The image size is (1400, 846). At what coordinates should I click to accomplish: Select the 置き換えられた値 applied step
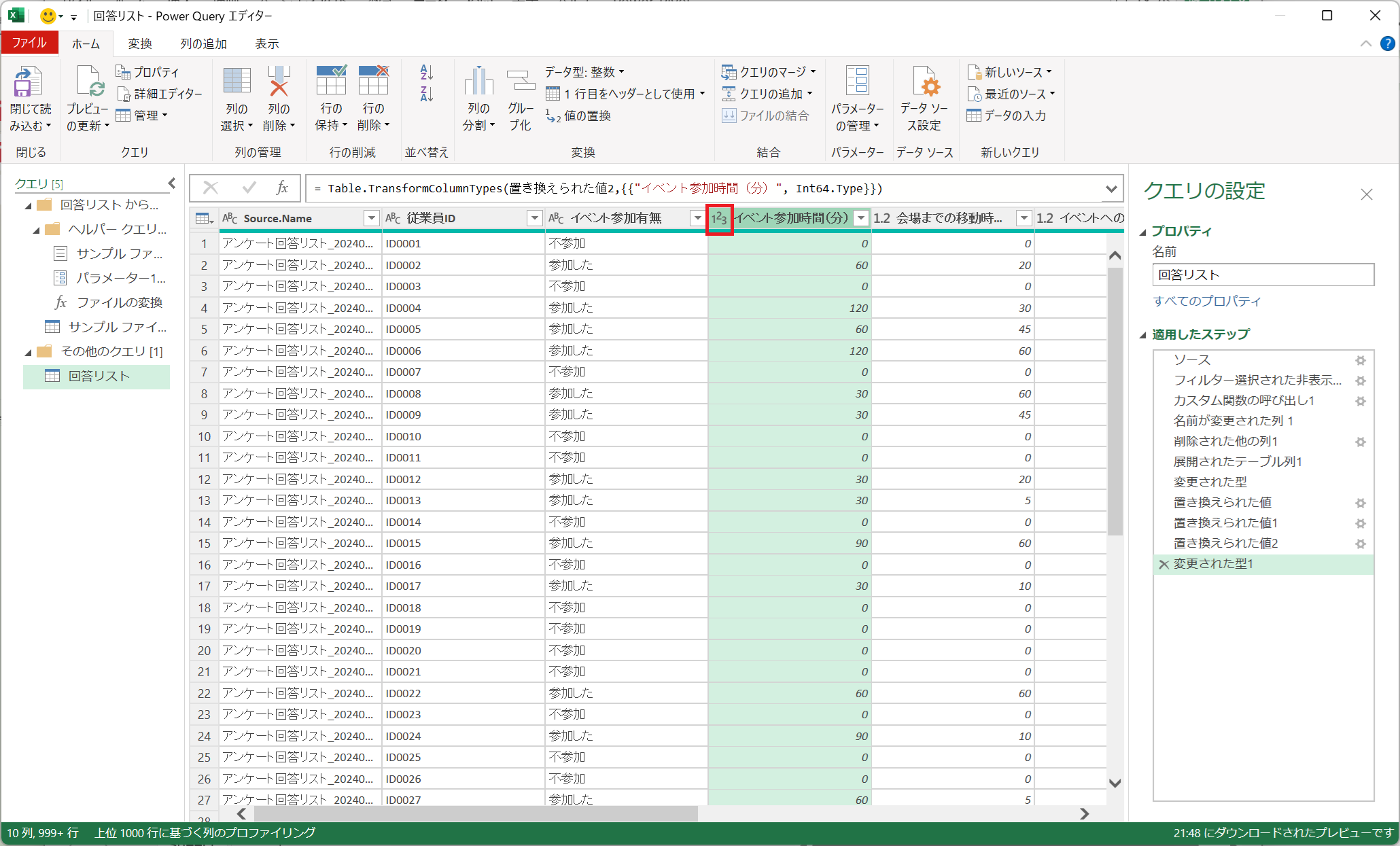click(1222, 503)
